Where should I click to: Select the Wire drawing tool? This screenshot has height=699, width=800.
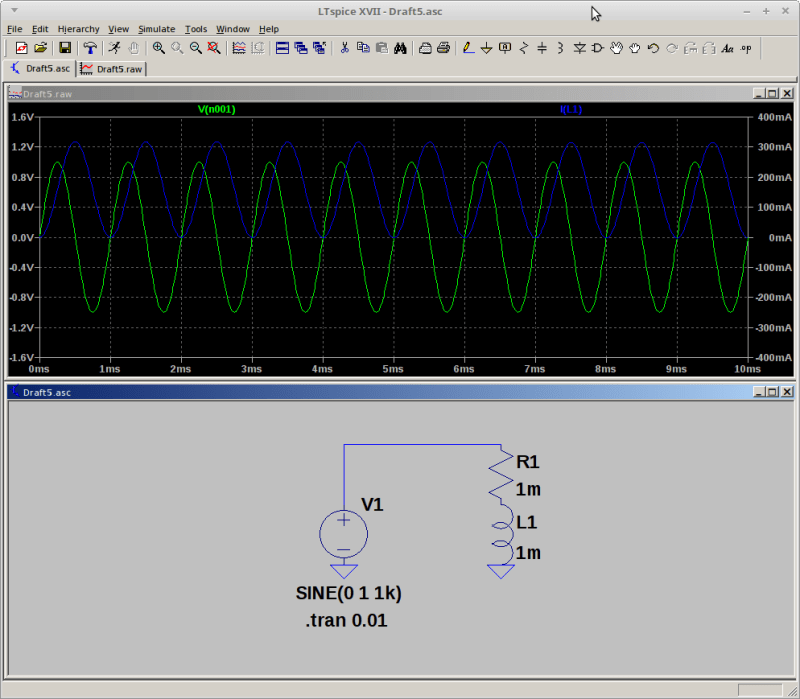coord(467,47)
